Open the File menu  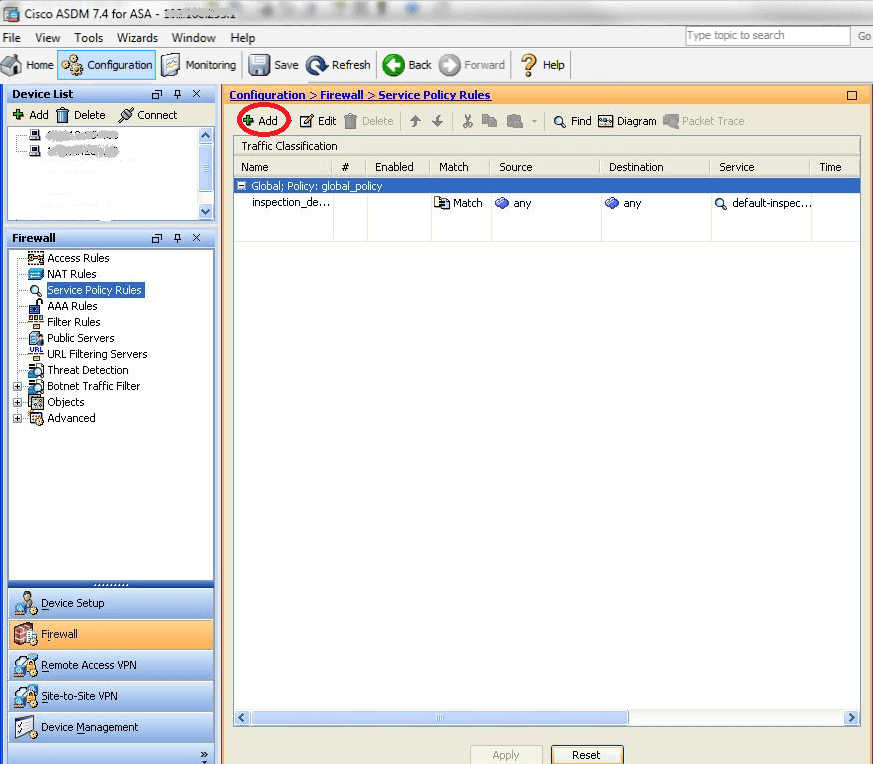pyautogui.click(x=12, y=38)
